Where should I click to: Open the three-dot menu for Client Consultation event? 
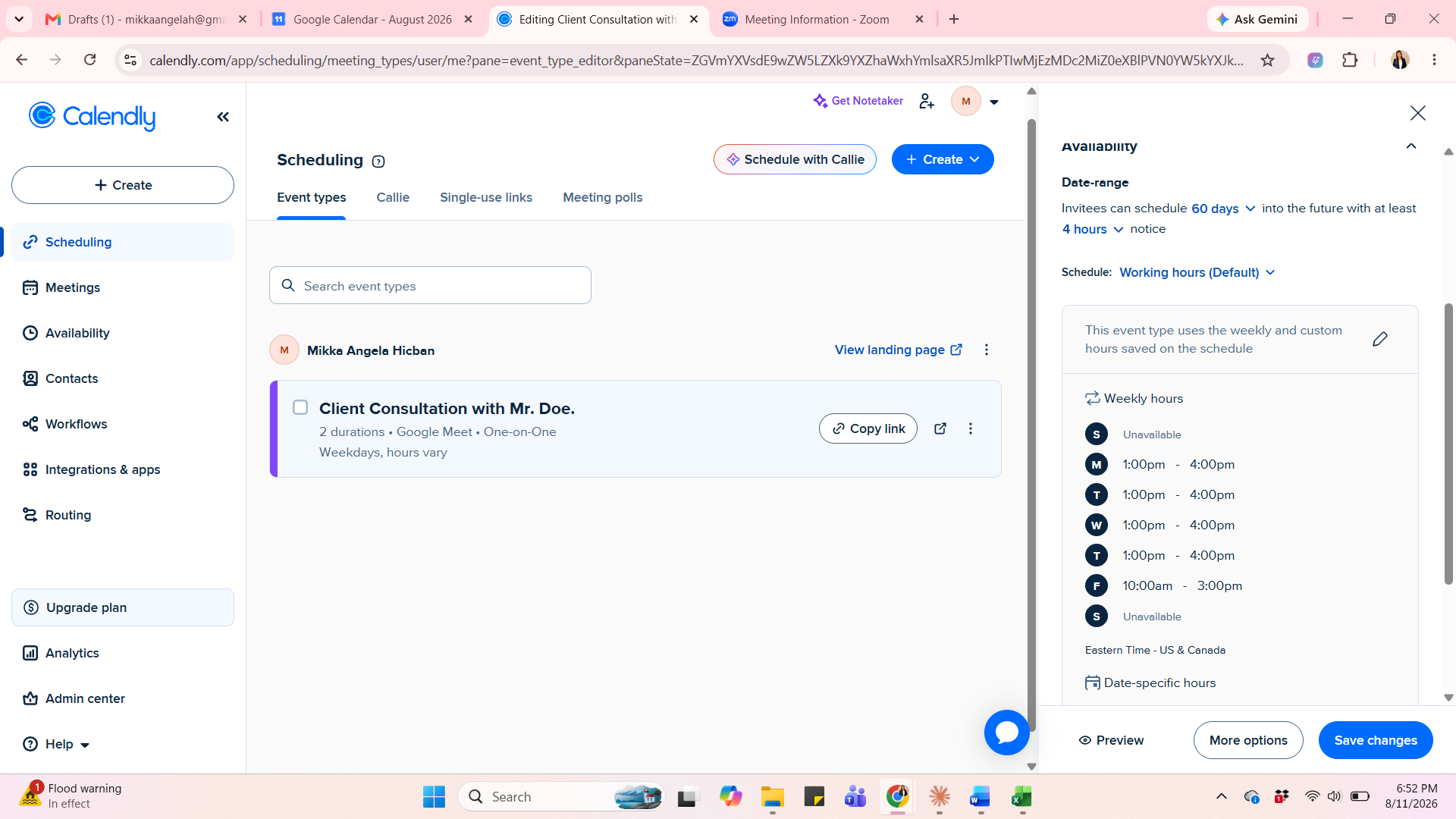tap(971, 428)
